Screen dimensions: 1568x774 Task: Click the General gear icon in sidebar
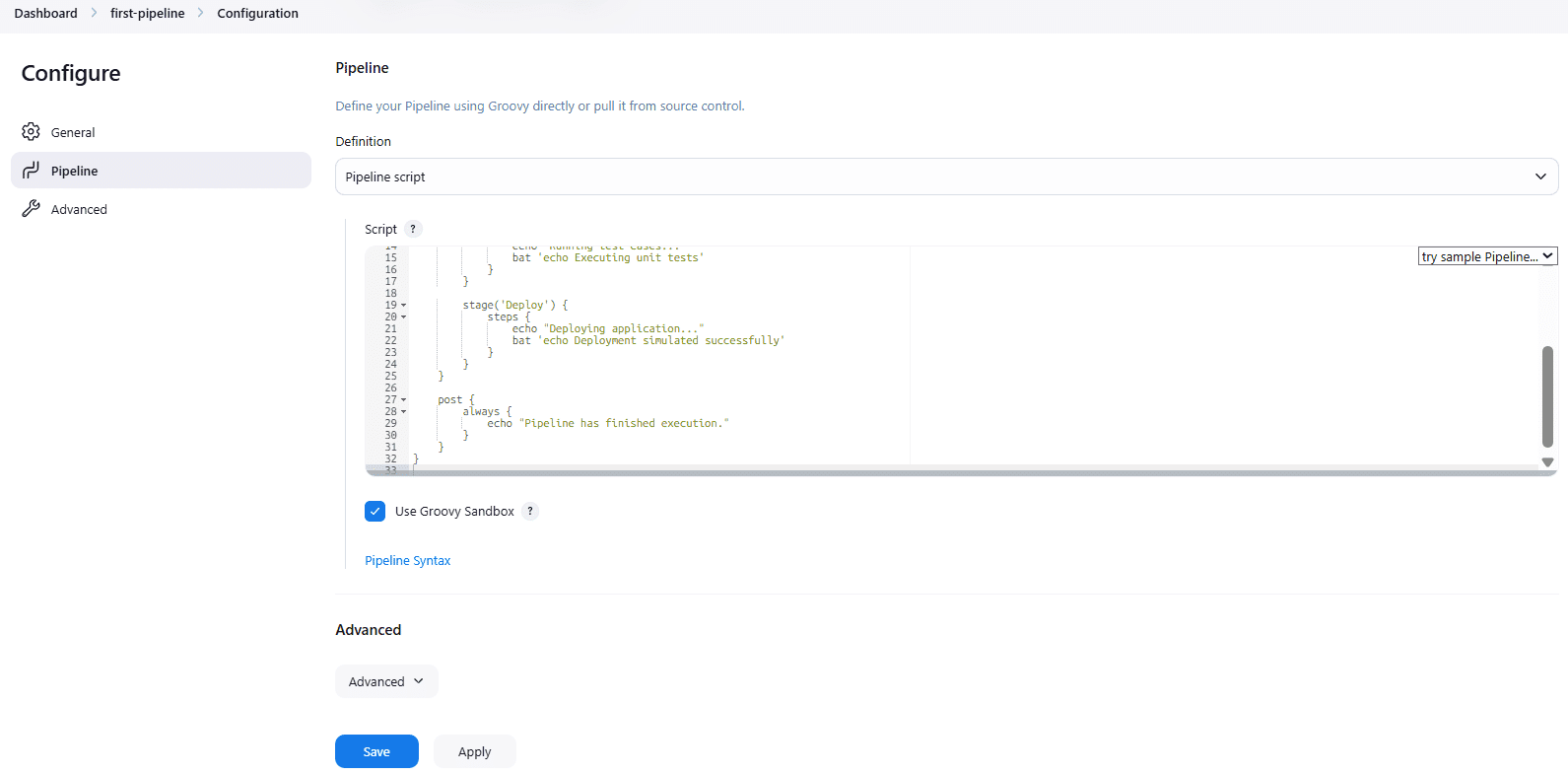coord(32,132)
